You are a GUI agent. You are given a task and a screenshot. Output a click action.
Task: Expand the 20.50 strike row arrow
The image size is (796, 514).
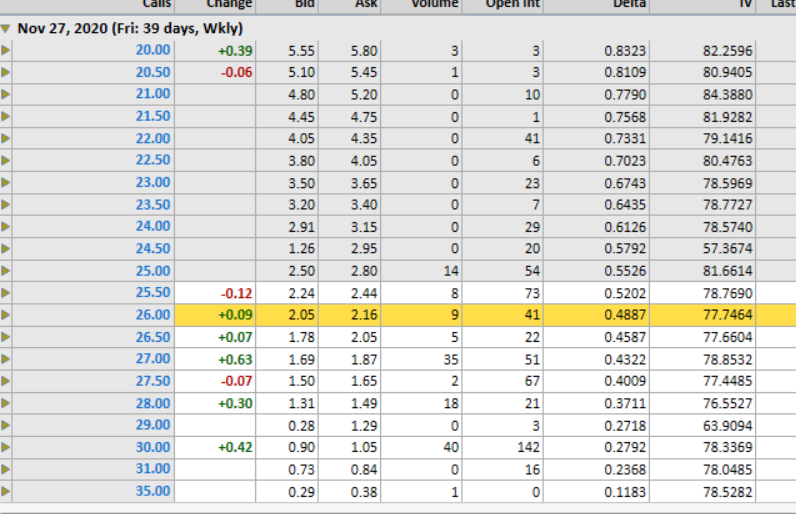pyautogui.click(x=6, y=72)
